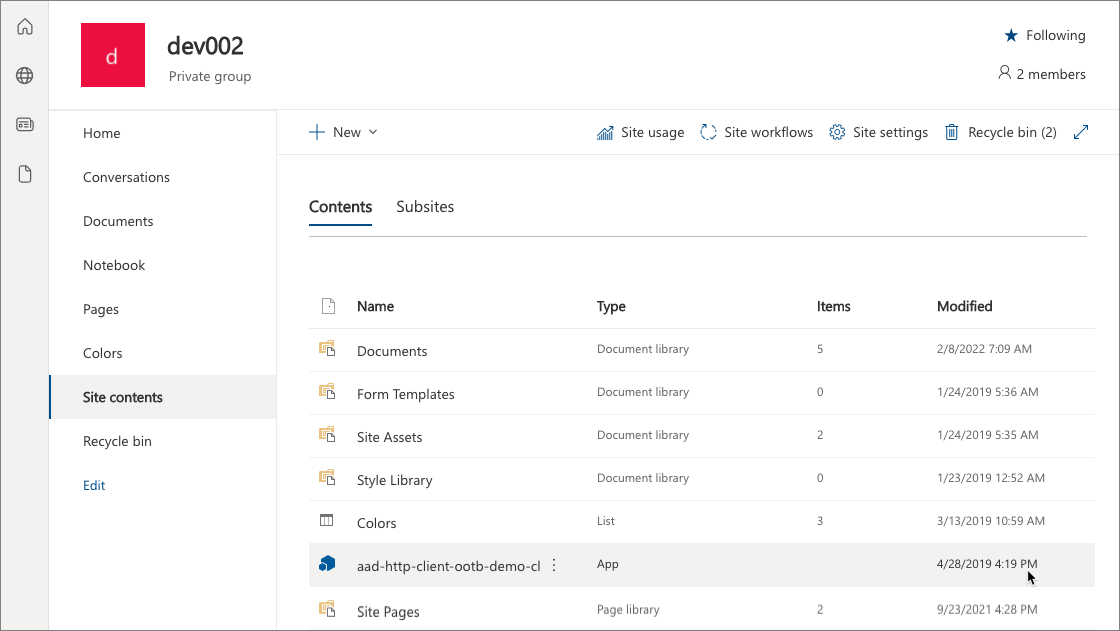The image size is (1120, 631).
Task: Click the aad-http-client app icon
Action: tap(327, 564)
